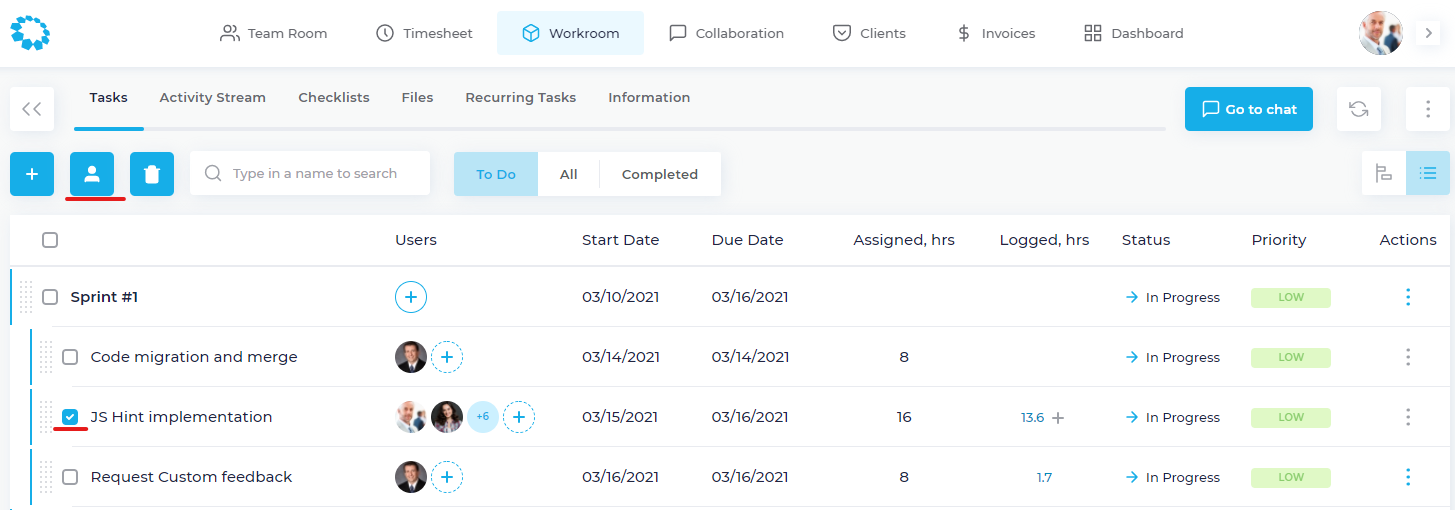Click the trash delete button

pyautogui.click(x=152, y=174)
